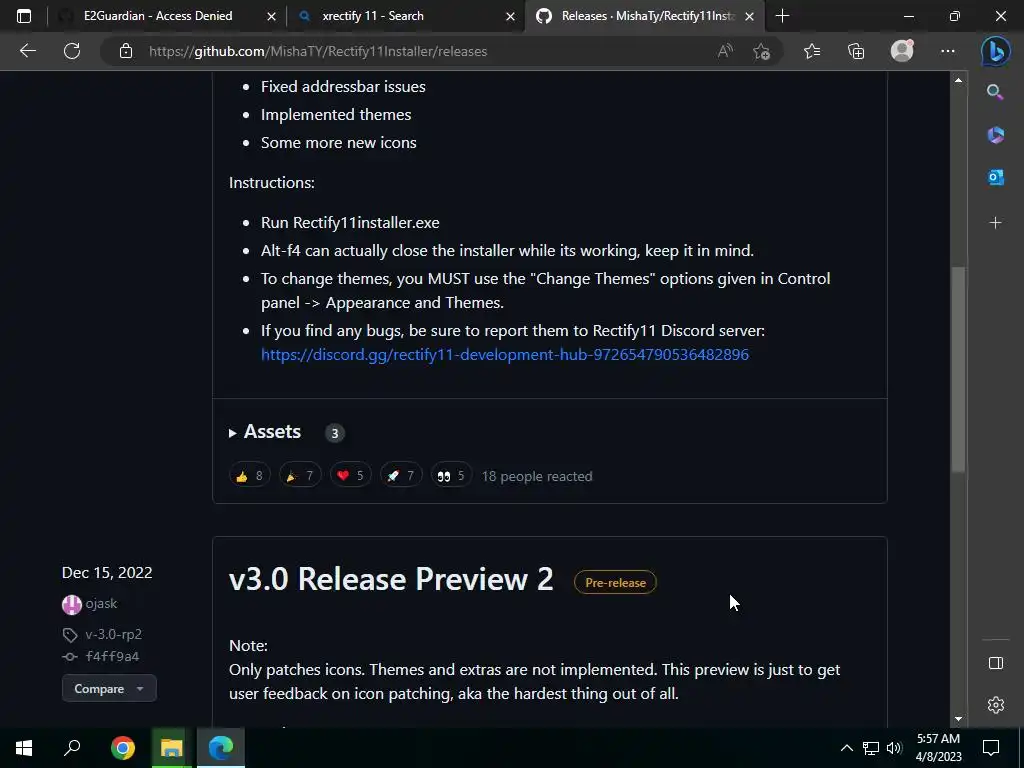Viewport: 1024px width, 768px height.
Task: Click "Fixed addressbar issues" list item
Action: (x=343, y=87)
